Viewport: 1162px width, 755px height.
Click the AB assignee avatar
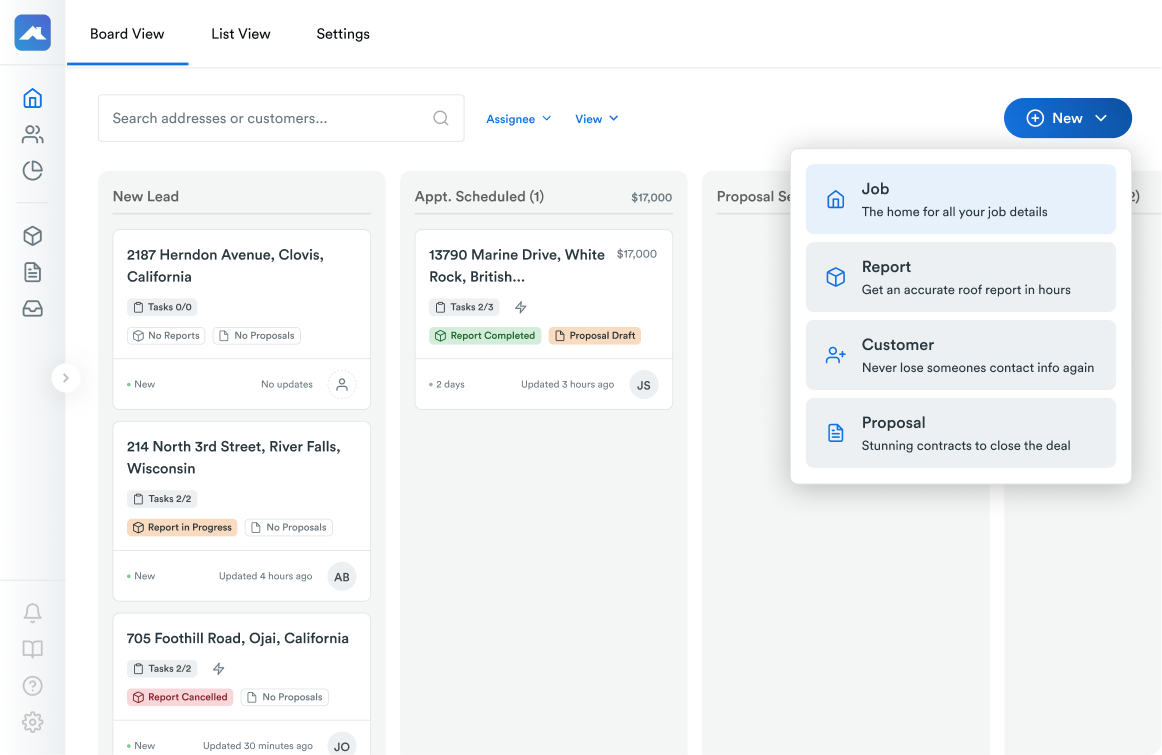click(x=342, y=576)
